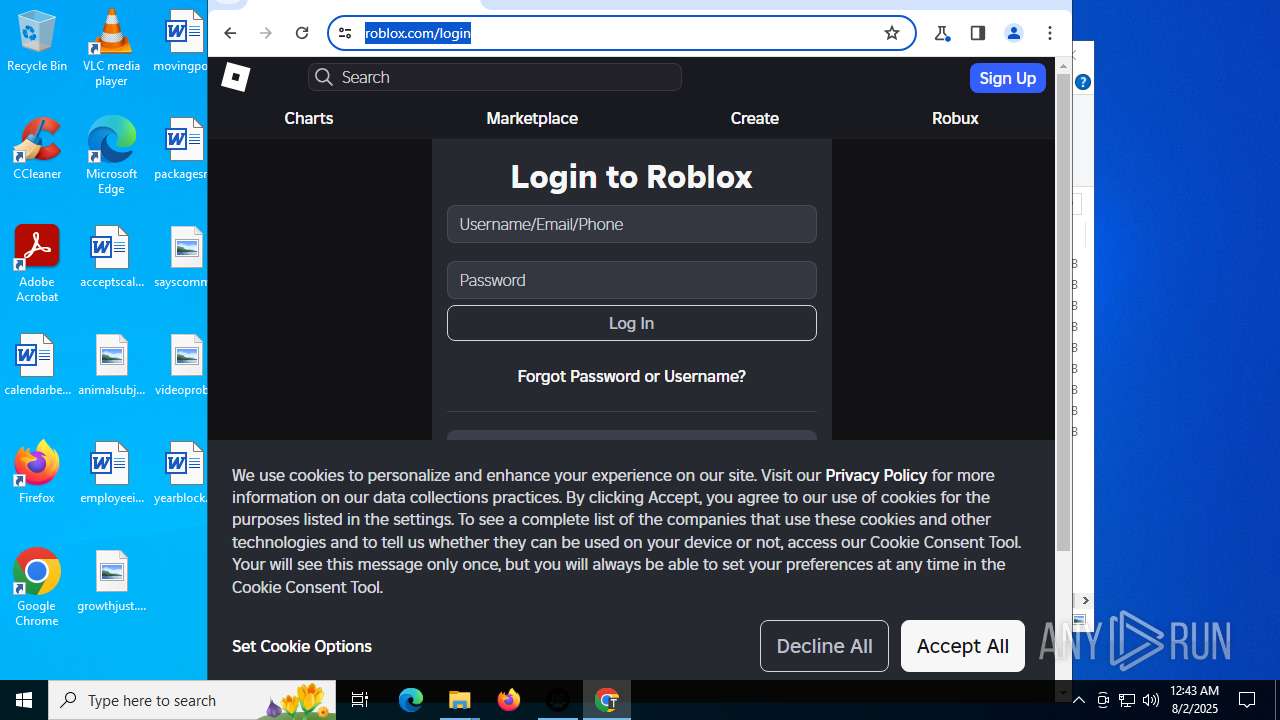Select Adobe Acrobat desktop shortcut
1280x720 pixels.
tap(37, 264)
